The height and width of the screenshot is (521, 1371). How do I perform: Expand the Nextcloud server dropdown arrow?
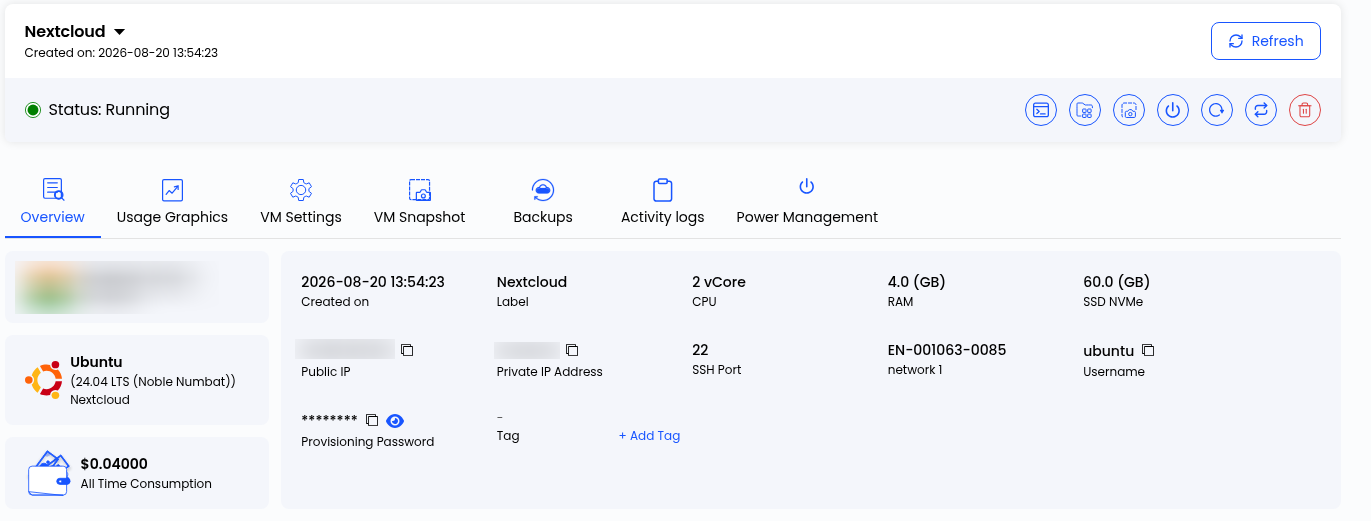point(119,32)
